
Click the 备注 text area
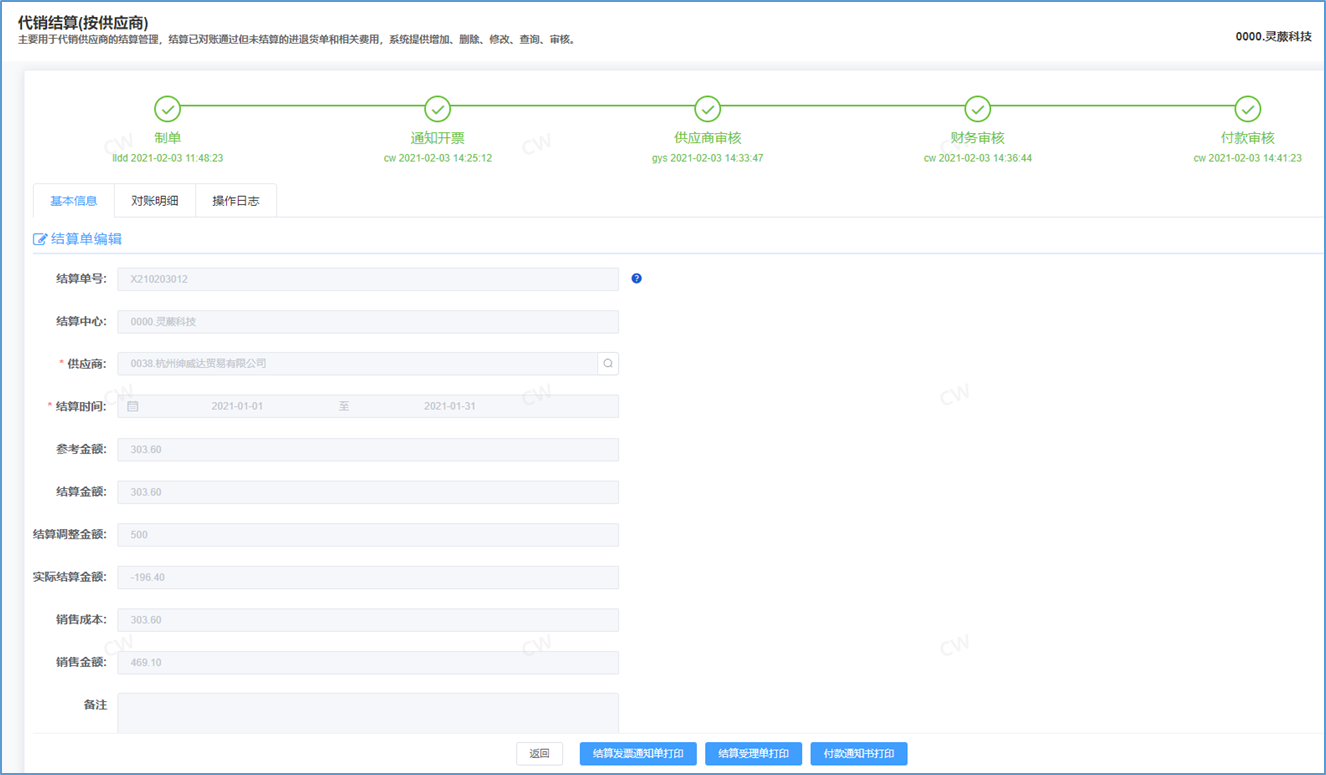coord(368,713)
